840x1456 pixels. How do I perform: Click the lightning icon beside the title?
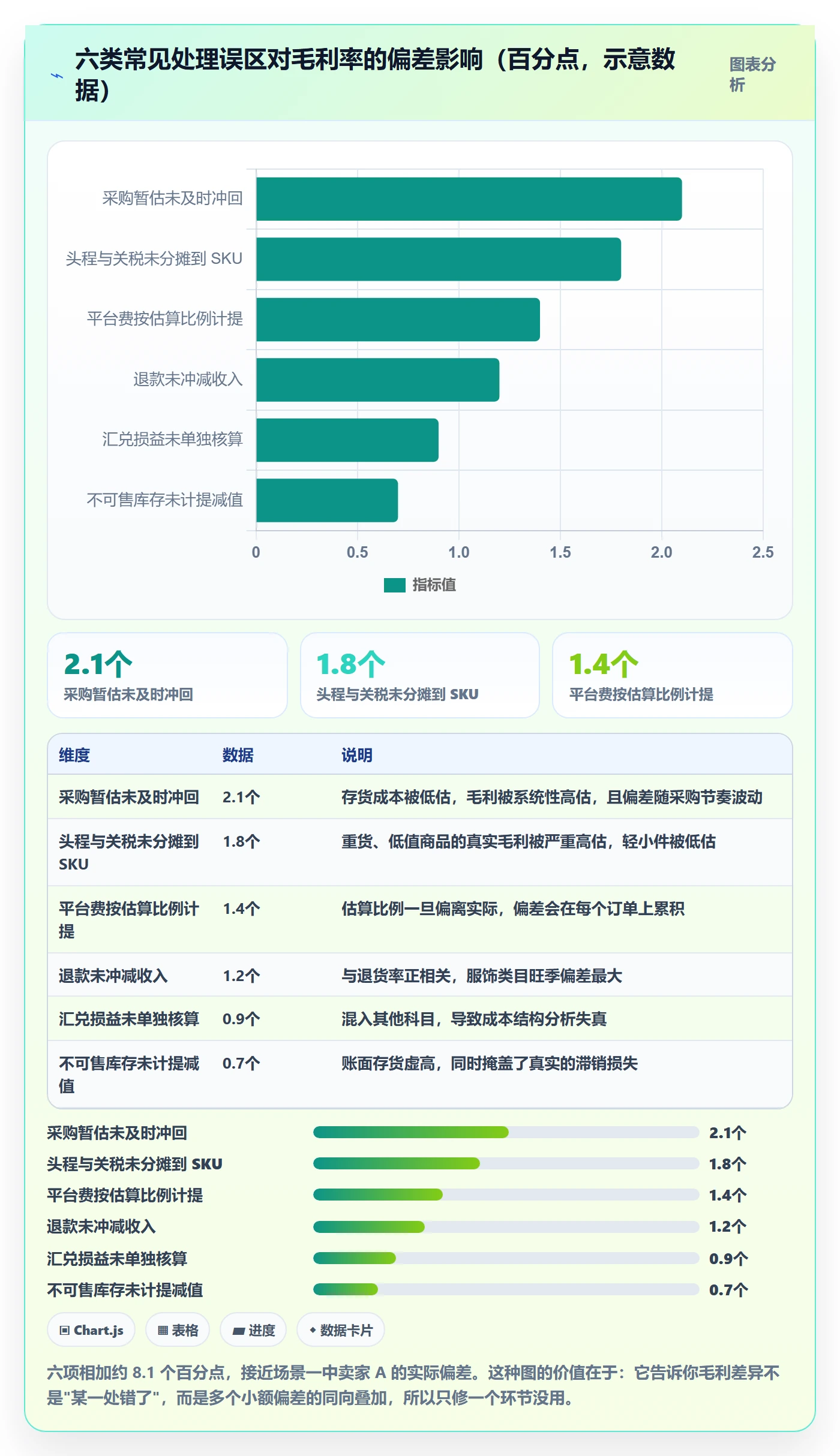click(57, 76)
